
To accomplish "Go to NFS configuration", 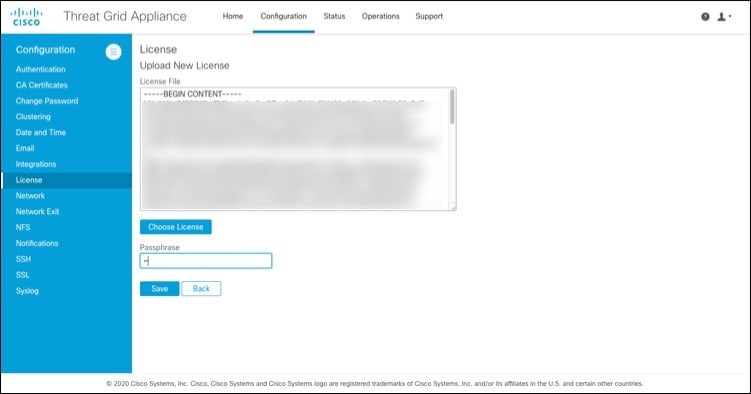I will 23,227.
